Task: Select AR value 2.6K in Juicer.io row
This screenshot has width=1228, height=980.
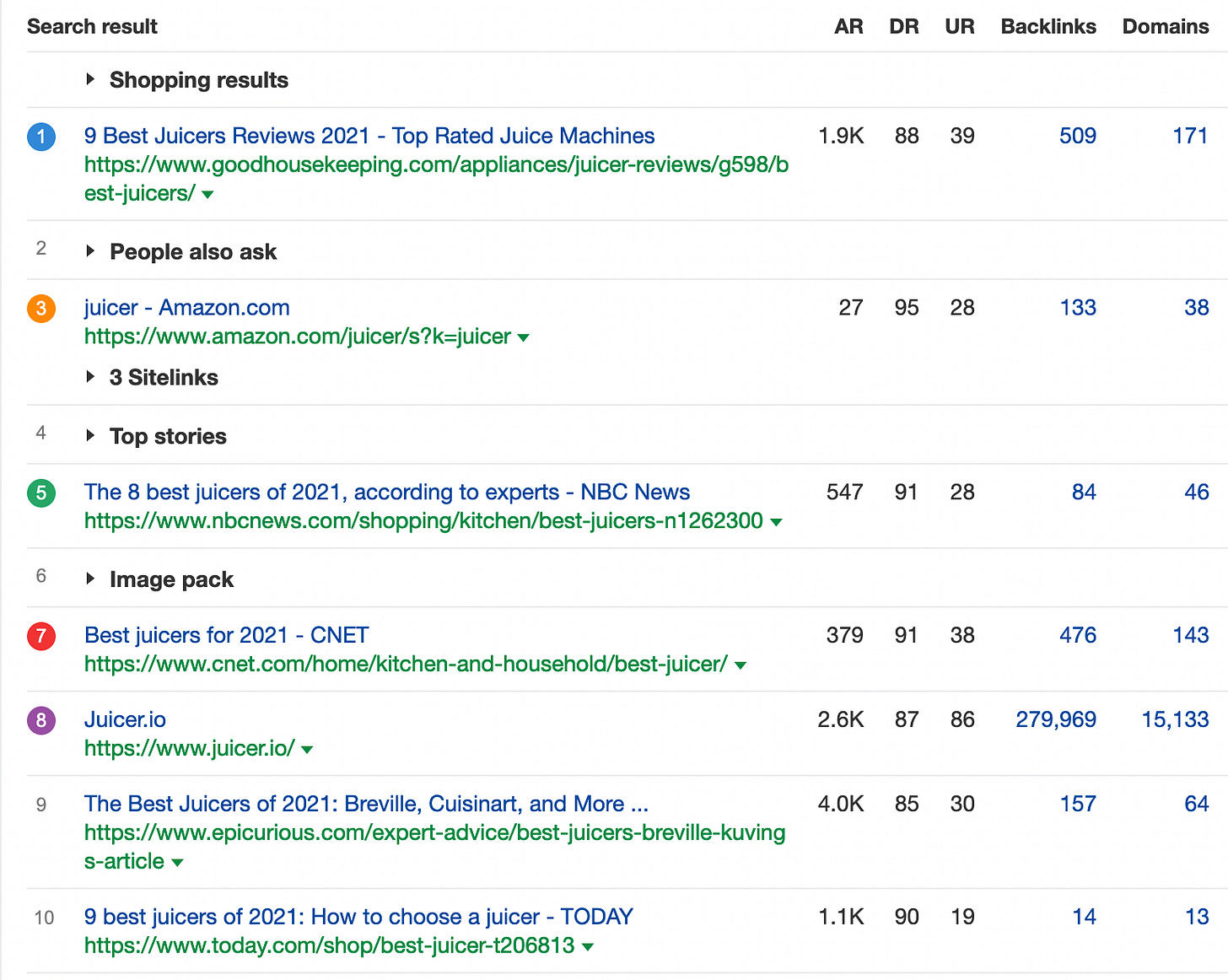Action: (x=841, y=719)
